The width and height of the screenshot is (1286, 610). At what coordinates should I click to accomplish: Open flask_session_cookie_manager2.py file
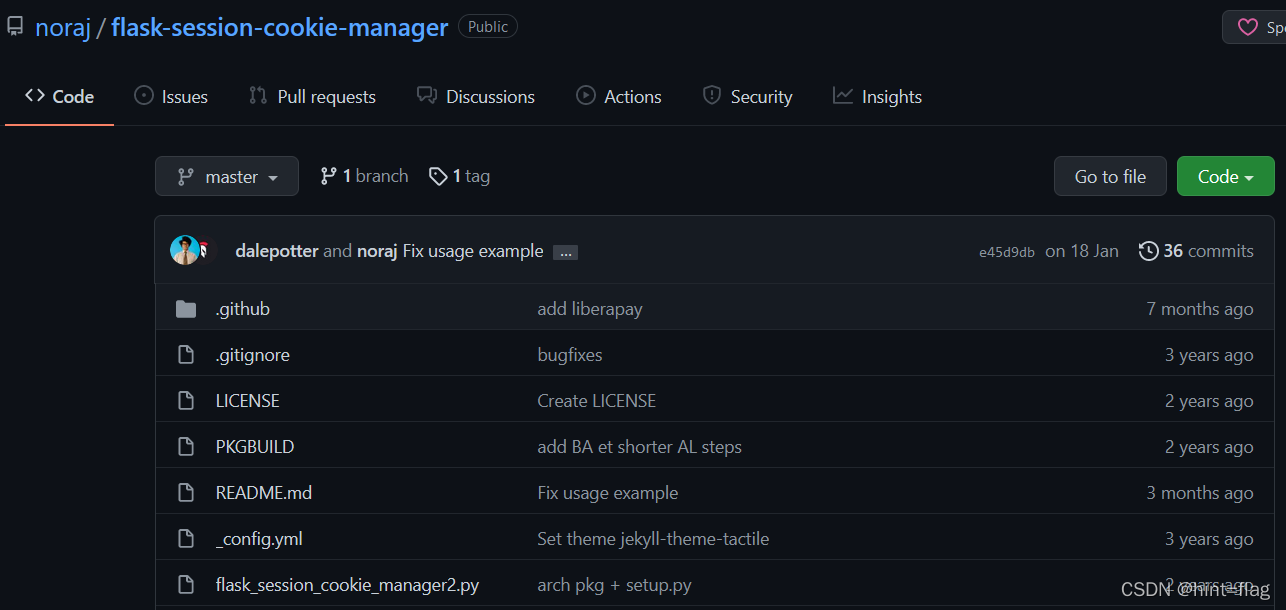(x=348, y=585)
